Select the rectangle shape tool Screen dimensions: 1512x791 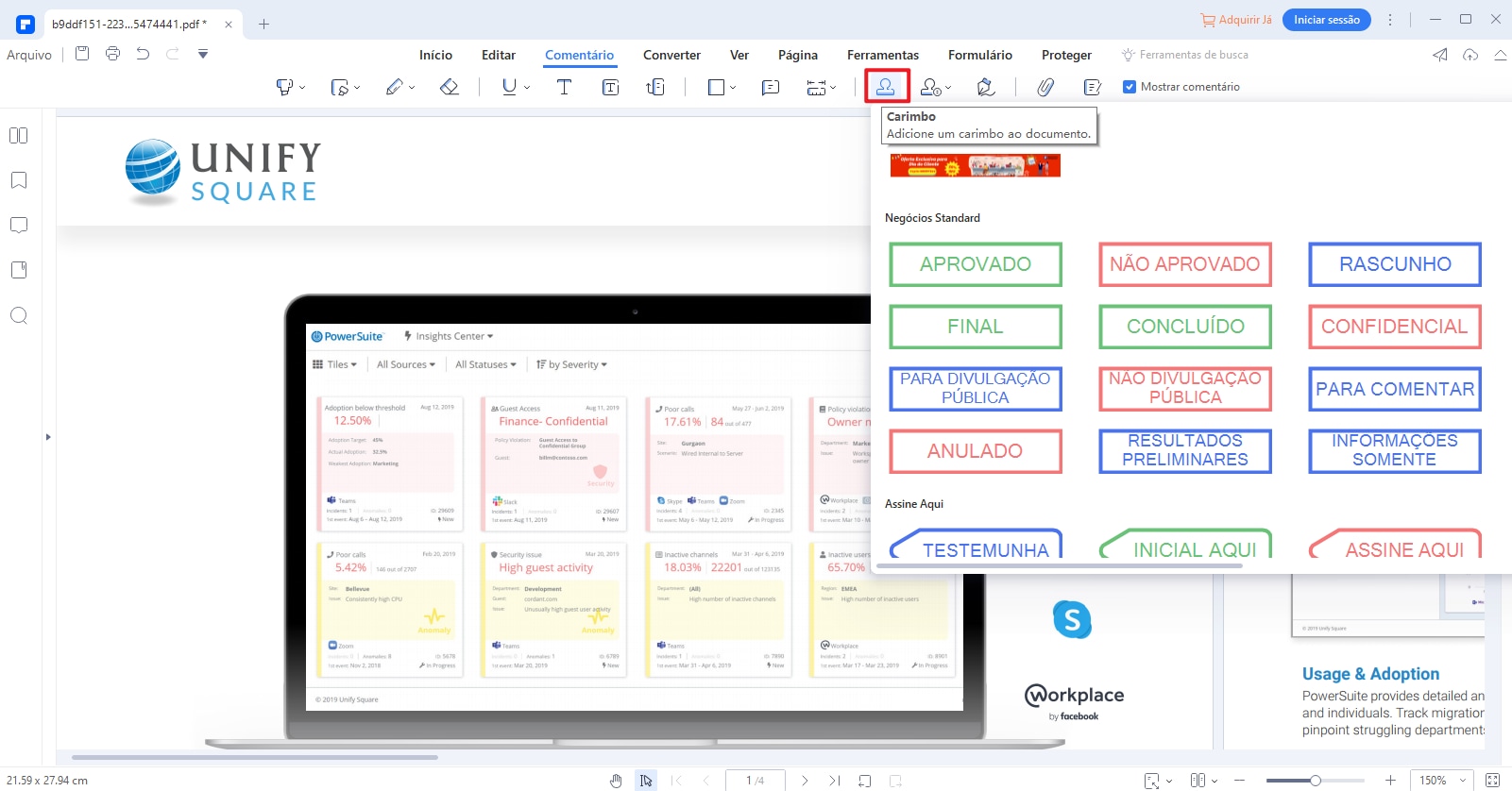pyautogui.click(x=716, y=87)
